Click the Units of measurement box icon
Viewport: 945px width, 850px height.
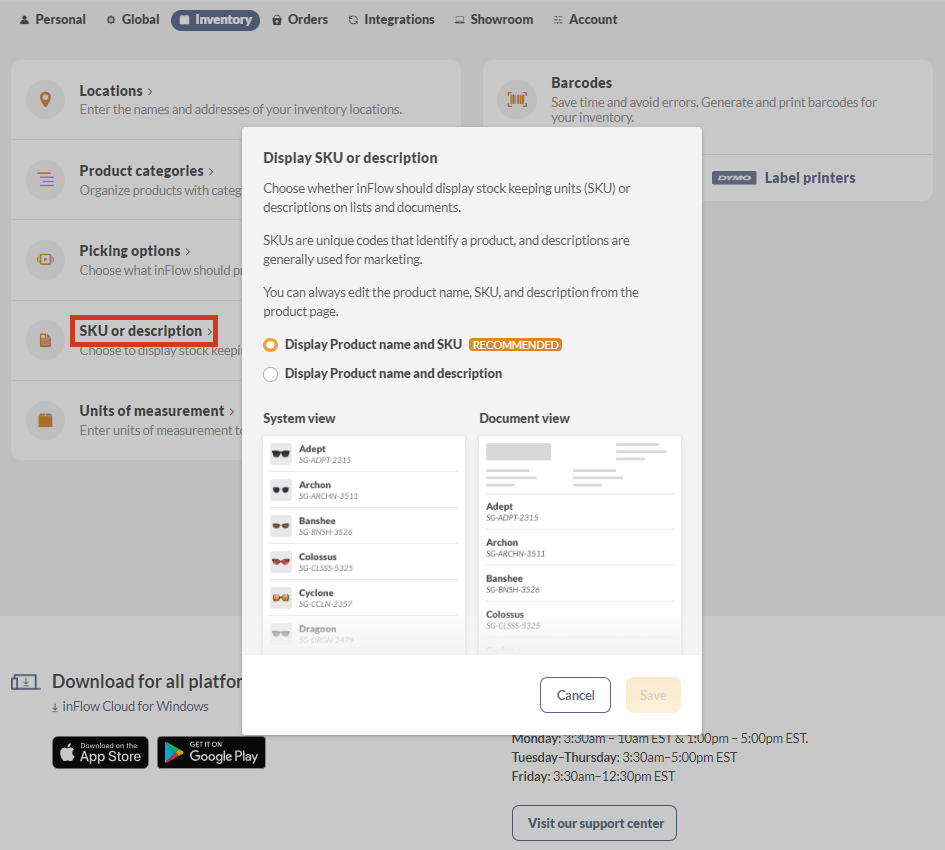click(45, 420)
